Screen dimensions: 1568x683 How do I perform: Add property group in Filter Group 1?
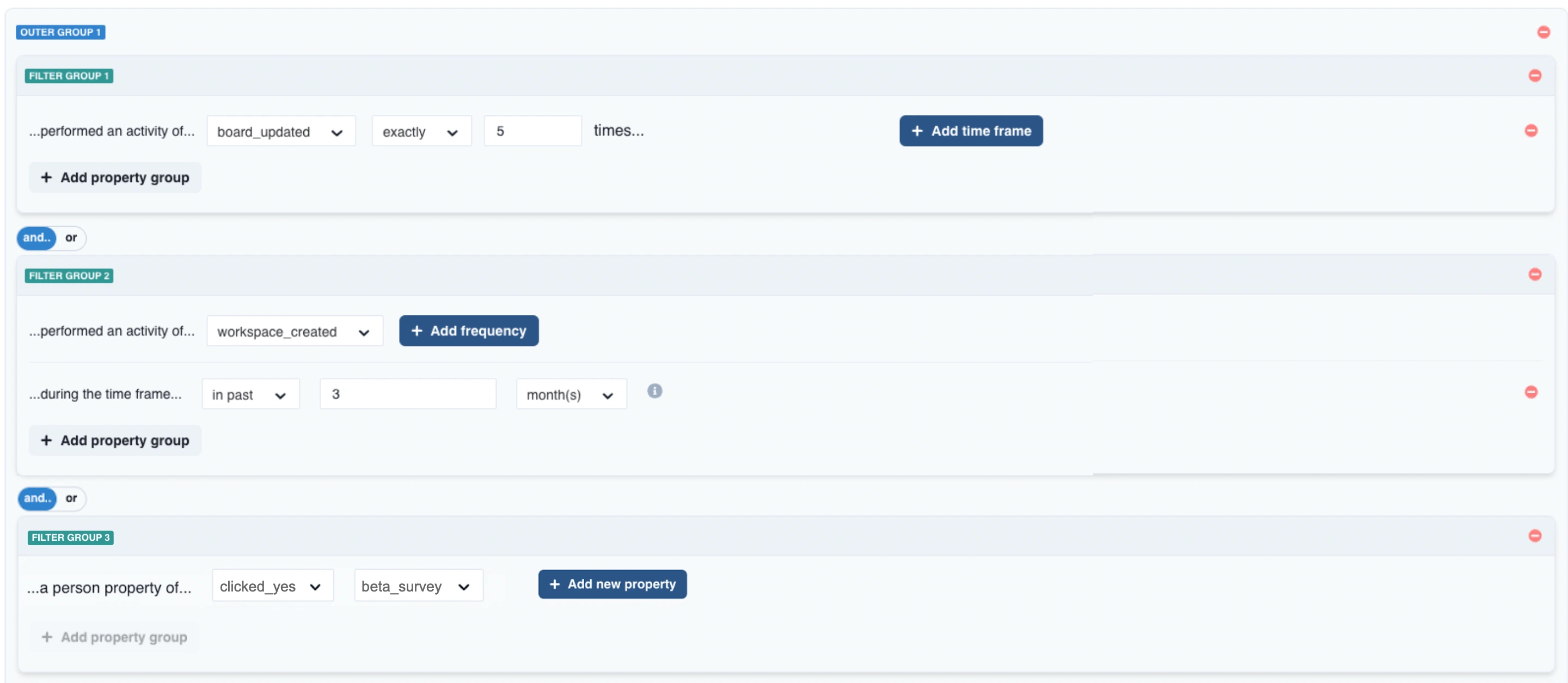(114, 178)
